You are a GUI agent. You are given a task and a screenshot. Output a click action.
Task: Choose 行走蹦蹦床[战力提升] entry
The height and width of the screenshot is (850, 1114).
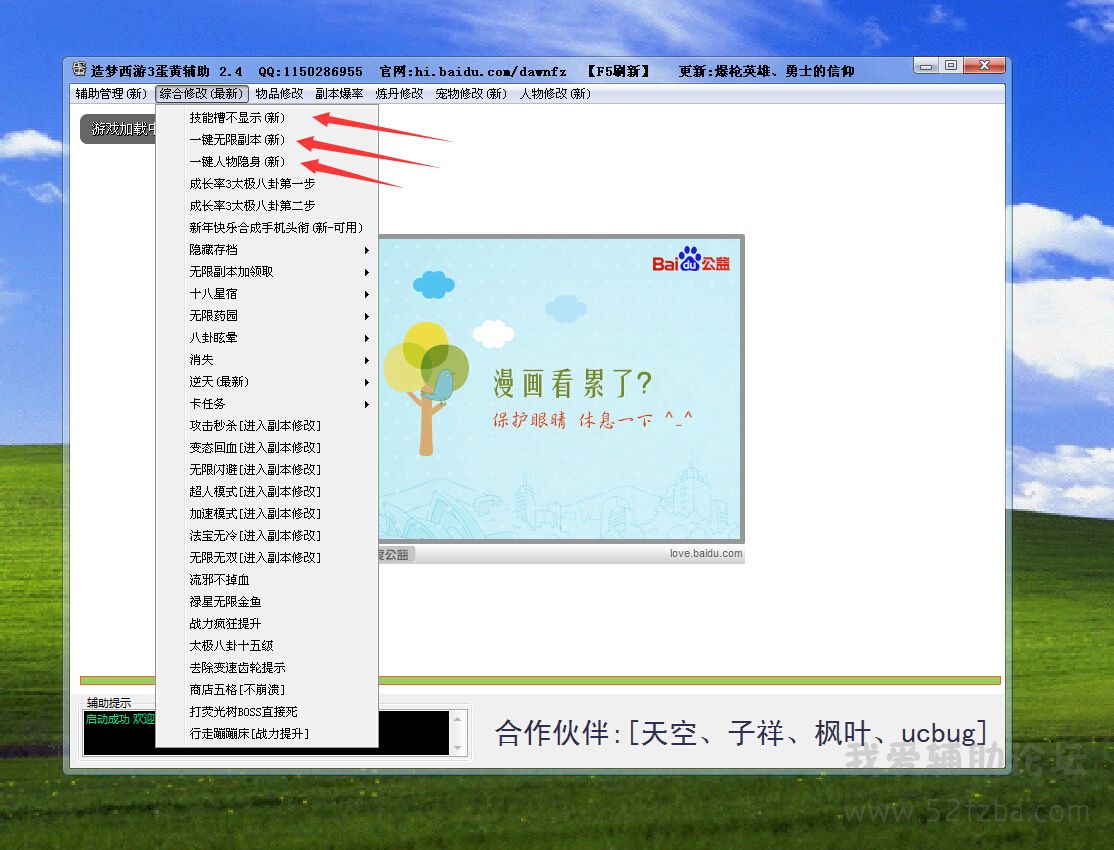click(x=266, y=734)
